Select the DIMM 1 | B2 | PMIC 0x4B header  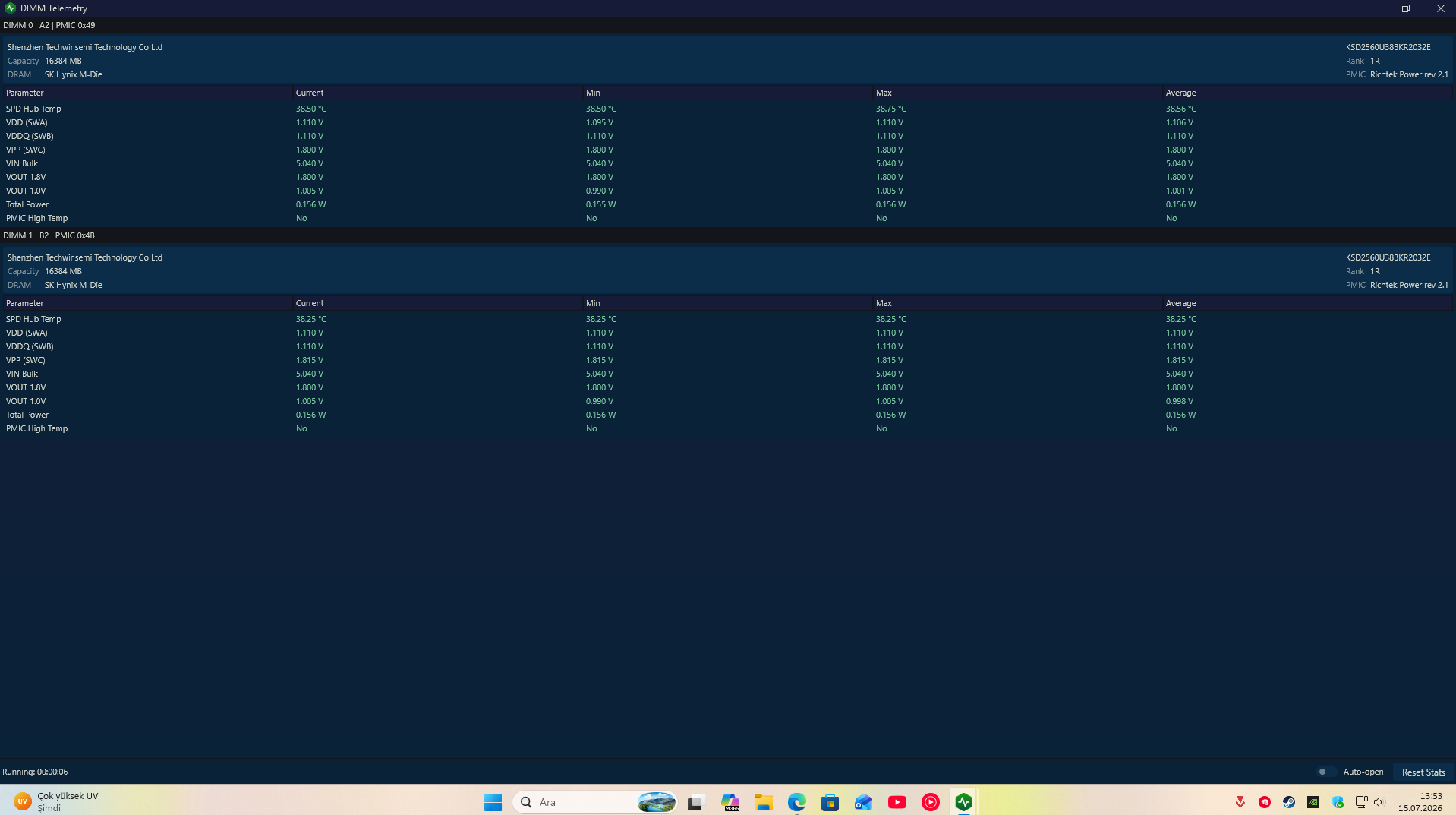tap(49, 235)
